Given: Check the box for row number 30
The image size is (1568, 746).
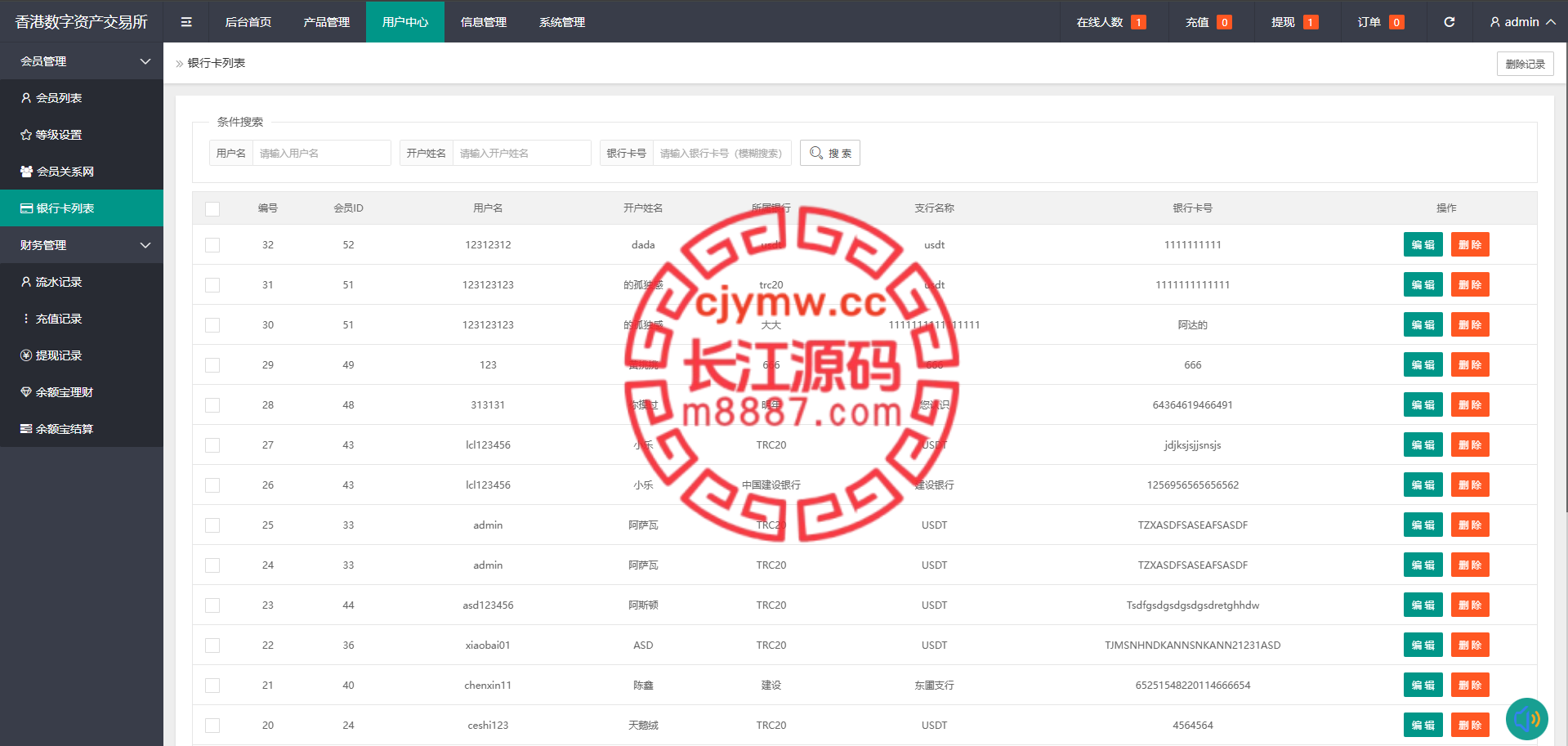Looking at the screenshot, I should [x=212, y=325].
